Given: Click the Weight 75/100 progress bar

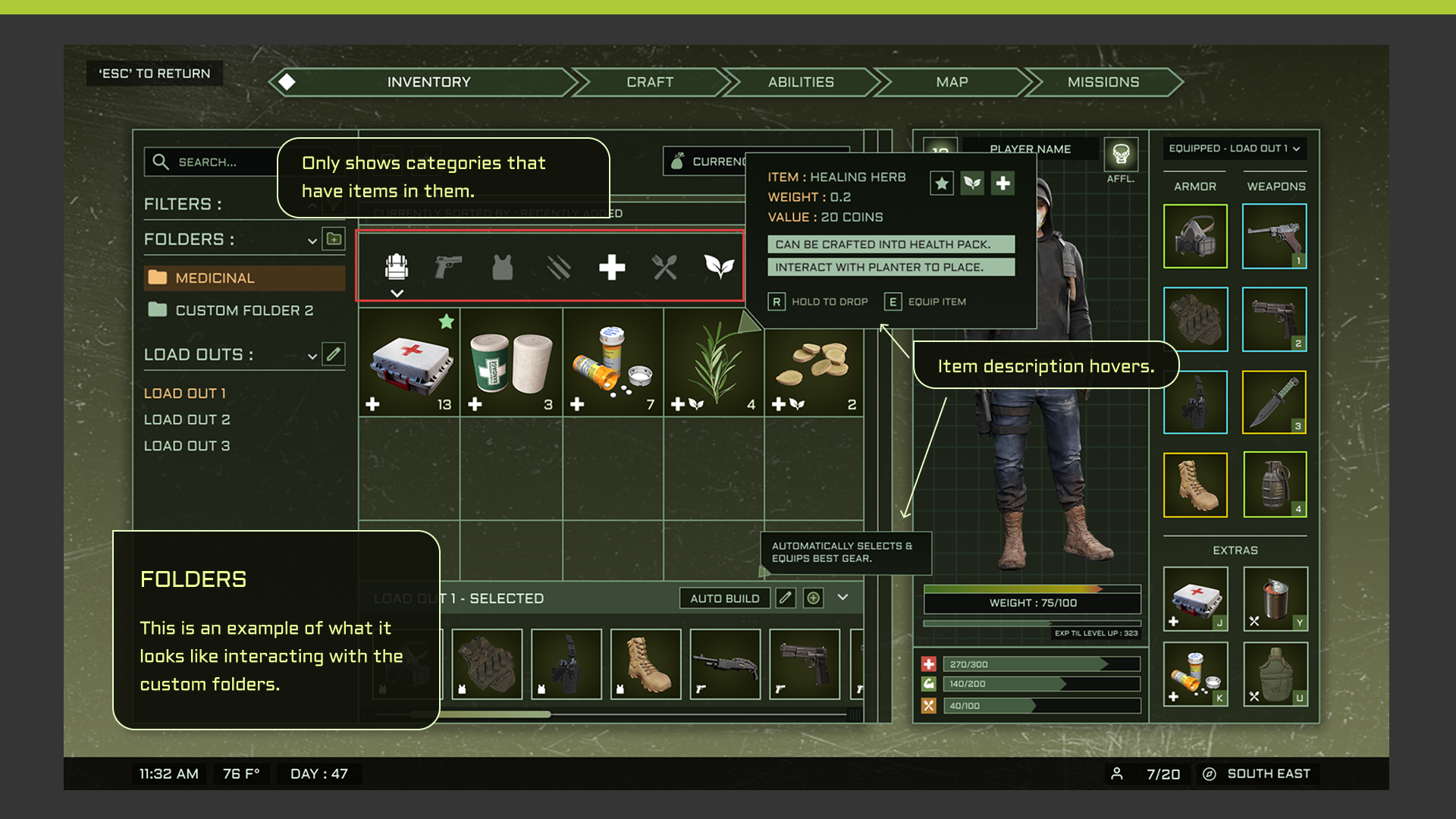Looking at the screenshot, I should coord(1033,598).
